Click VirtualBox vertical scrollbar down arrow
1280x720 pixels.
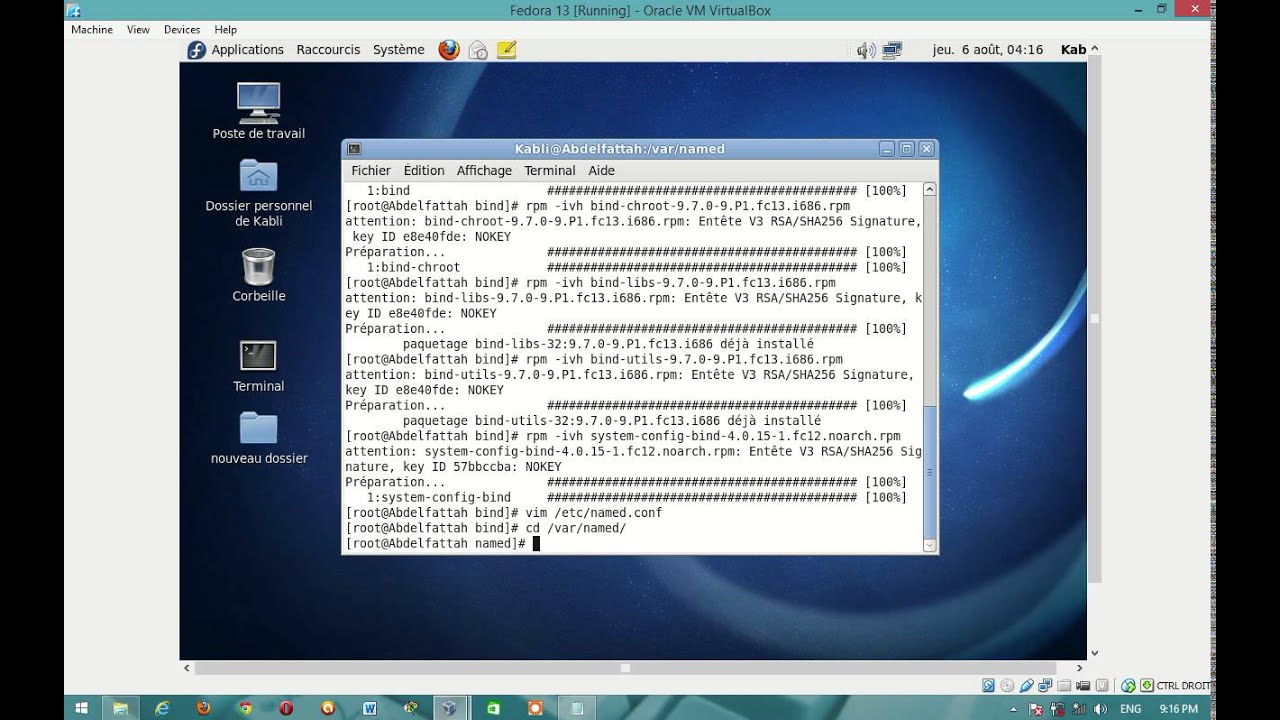tap(1094, 654)
